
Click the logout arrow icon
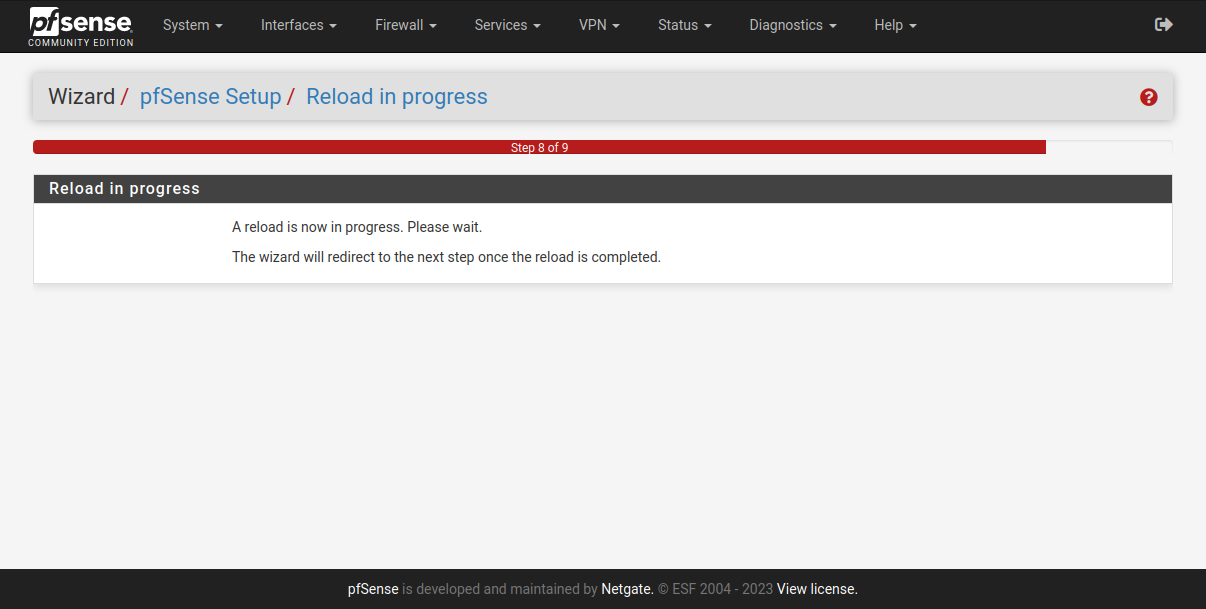point(1163,25)
